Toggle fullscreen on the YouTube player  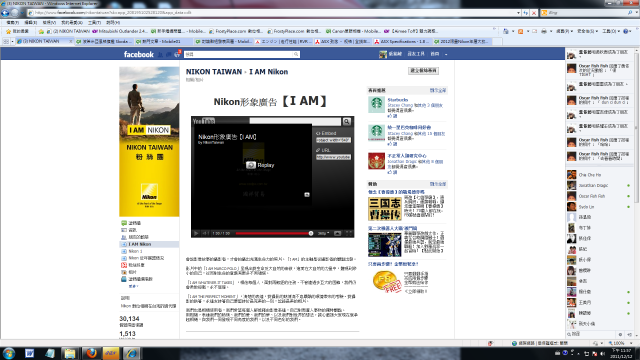(x=349, y=233)
